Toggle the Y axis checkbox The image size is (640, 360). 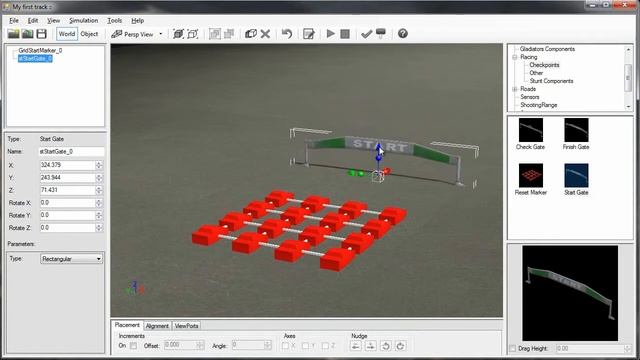tap(305, 346)
